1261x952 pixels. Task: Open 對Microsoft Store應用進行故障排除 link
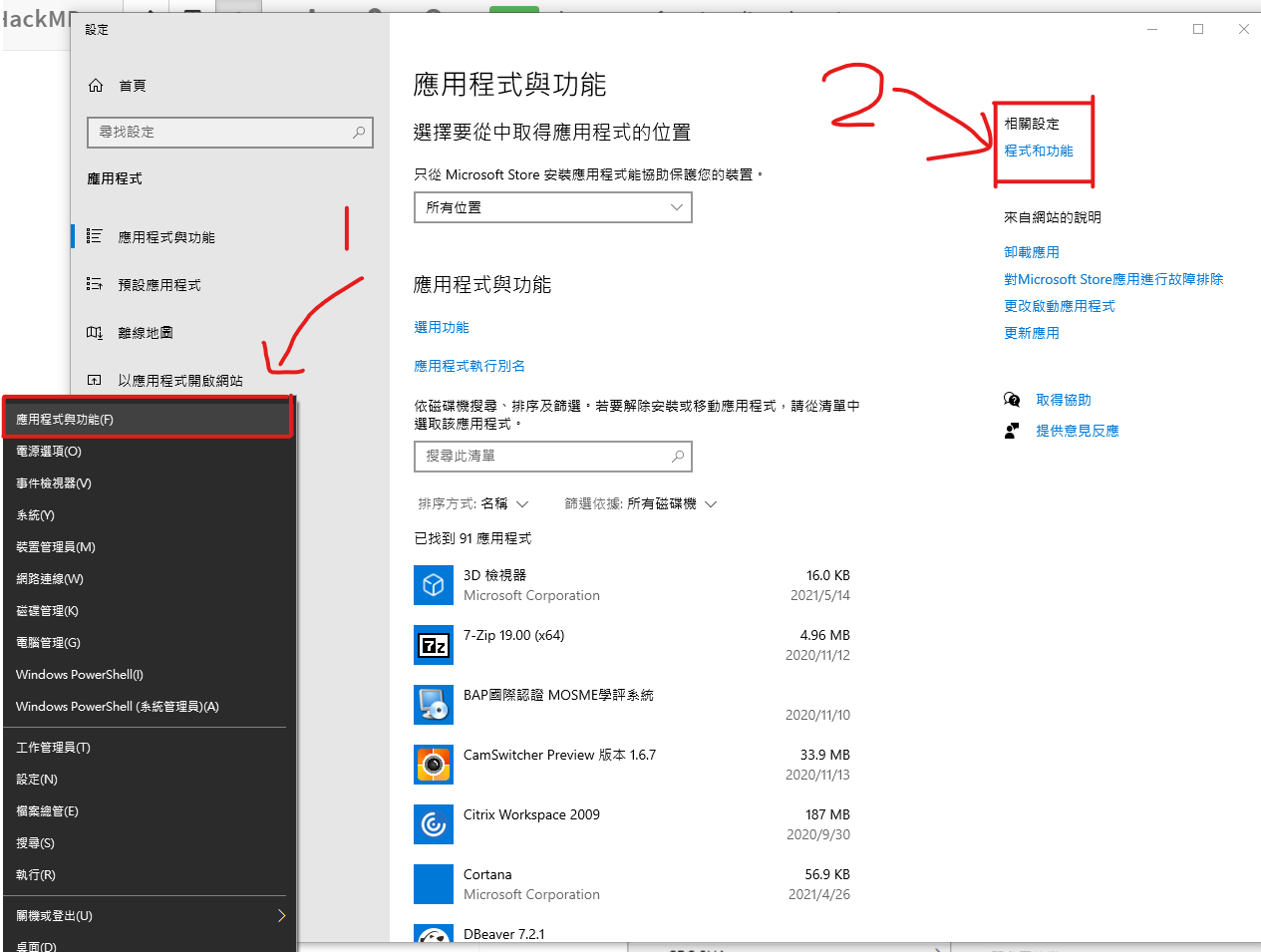[x=1113, y=279]
